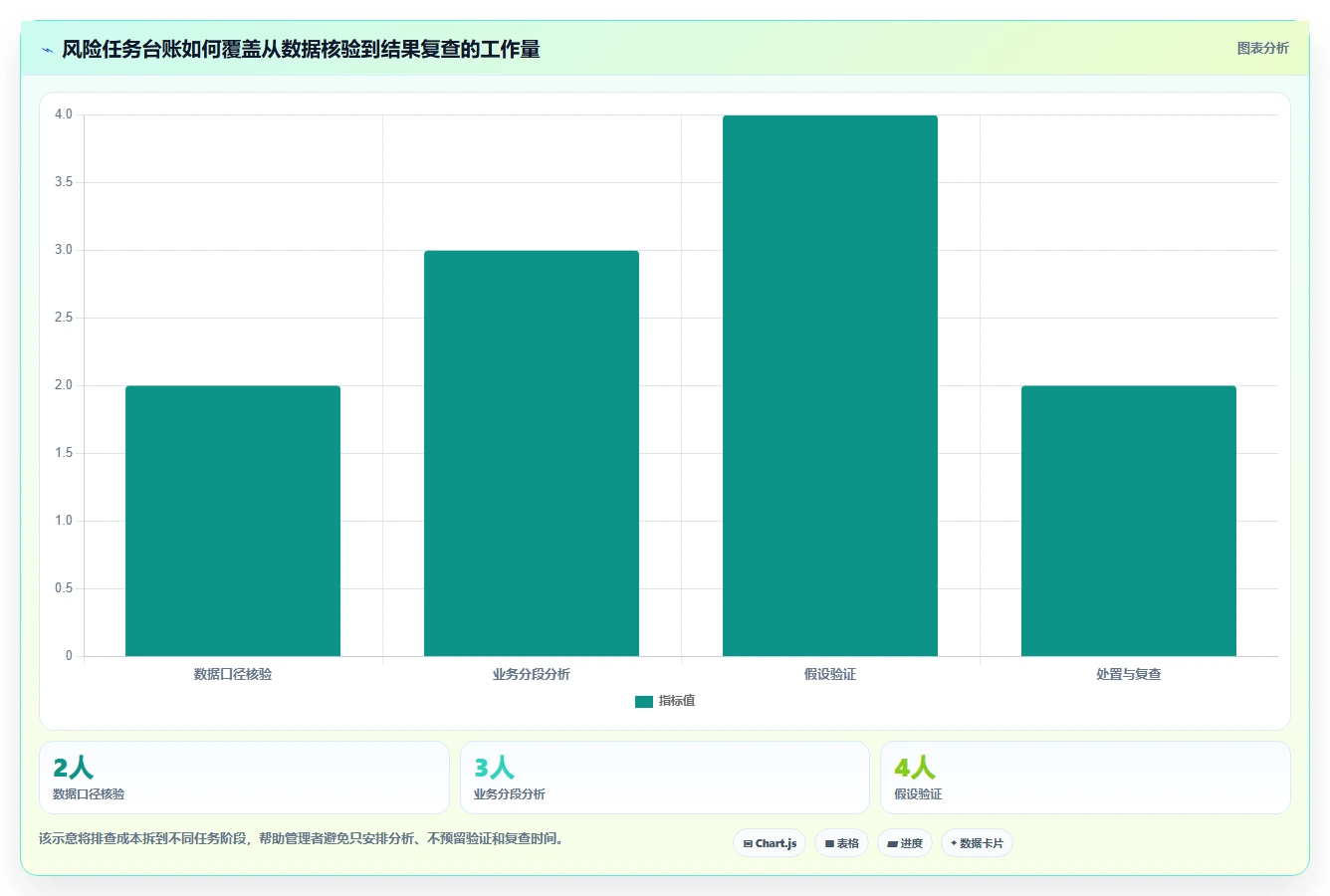Click the 进度 tag
The image size is (1330, 896).
905,843
